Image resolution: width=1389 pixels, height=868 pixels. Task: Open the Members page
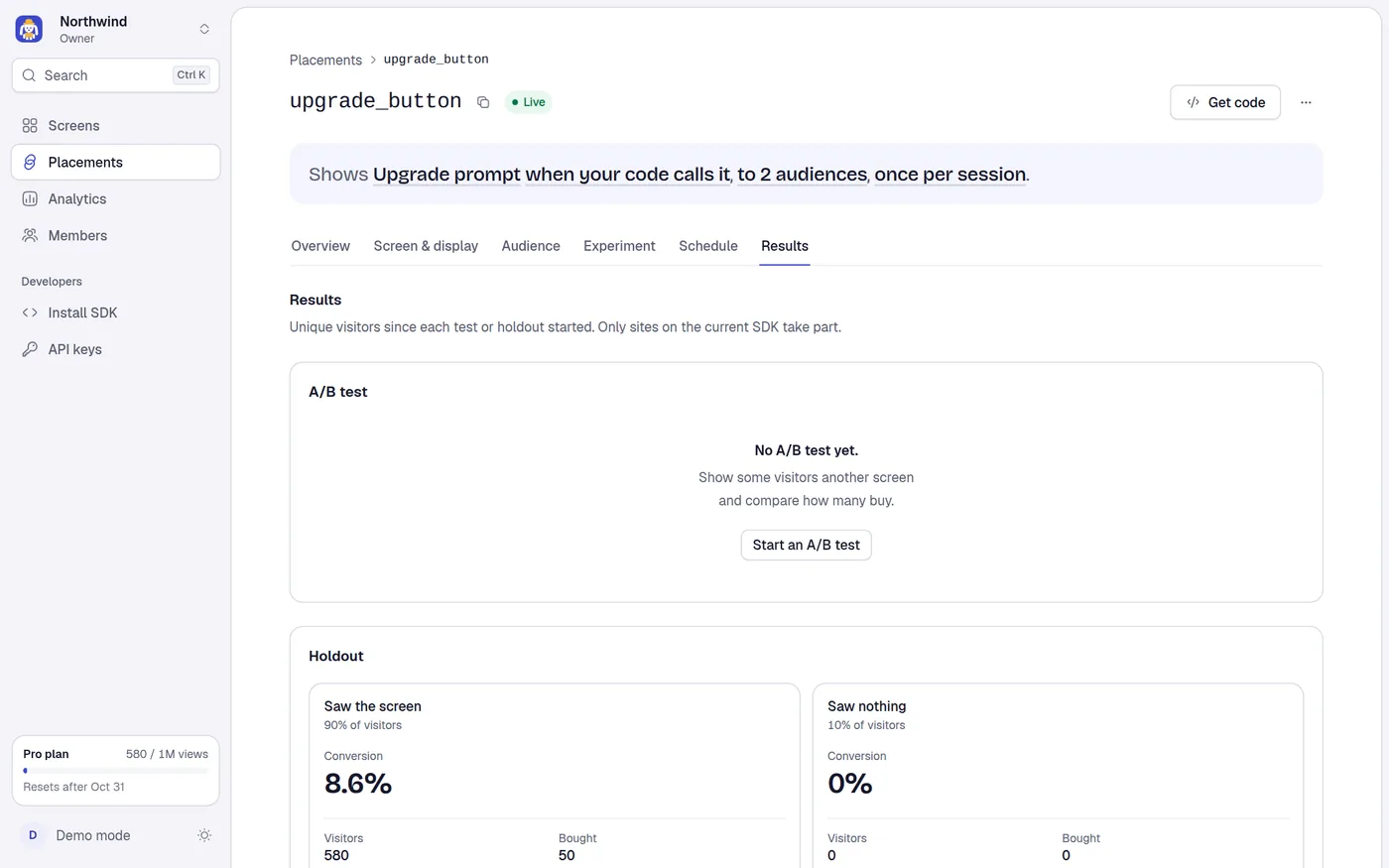tap(115, 236)
